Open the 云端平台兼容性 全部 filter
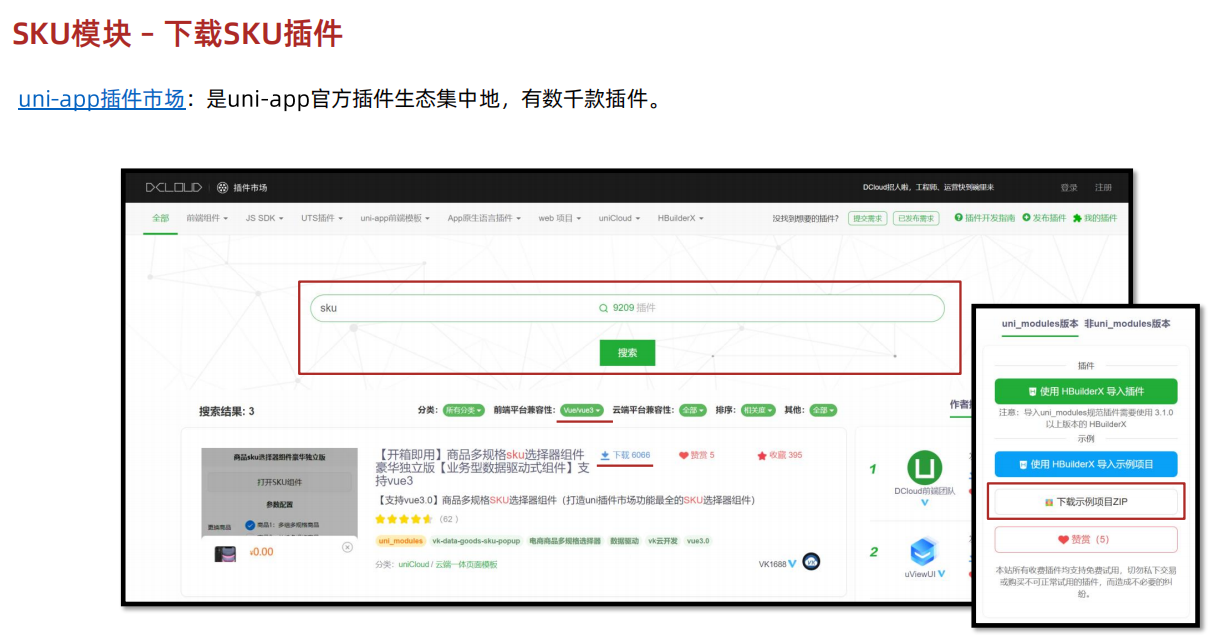 click(x=692, y=410)
